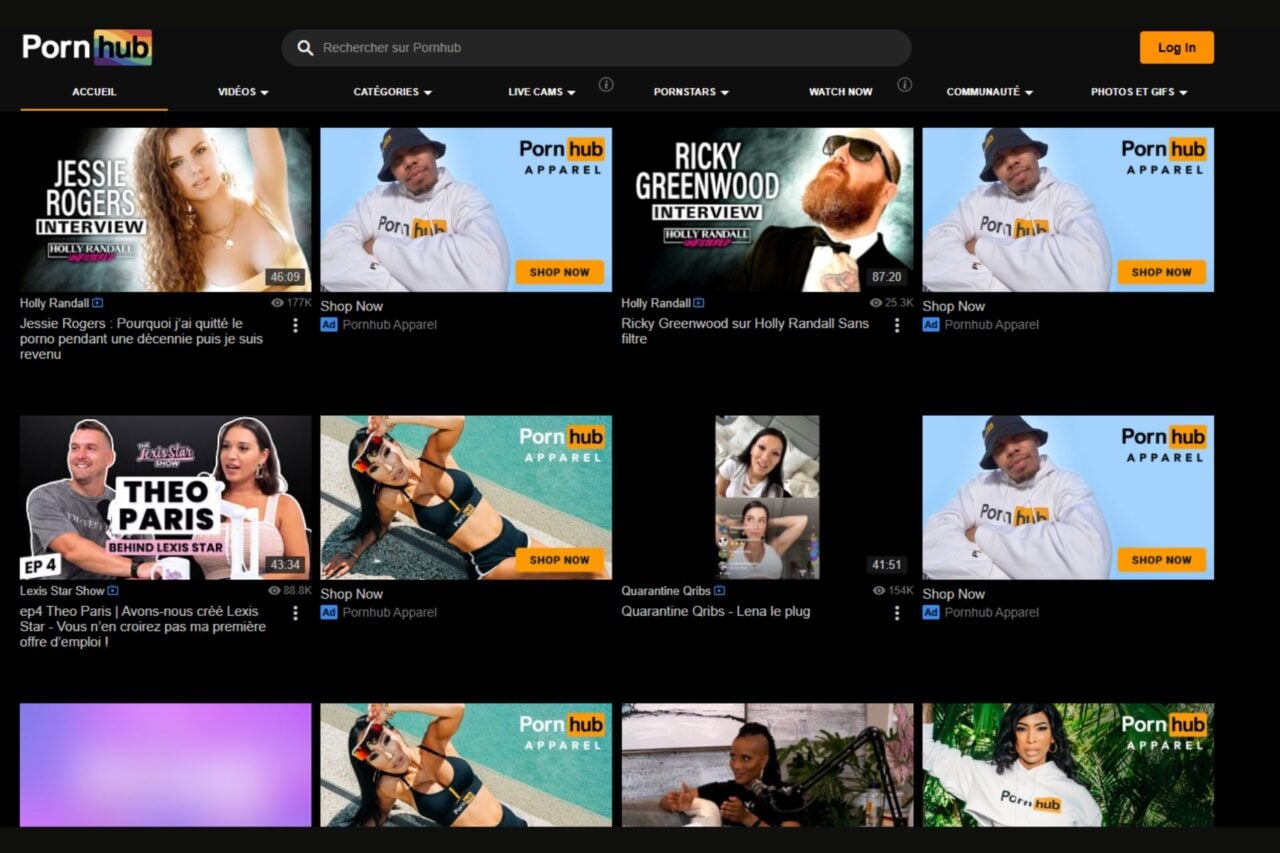Click the site logo in the header

[87, 47]
